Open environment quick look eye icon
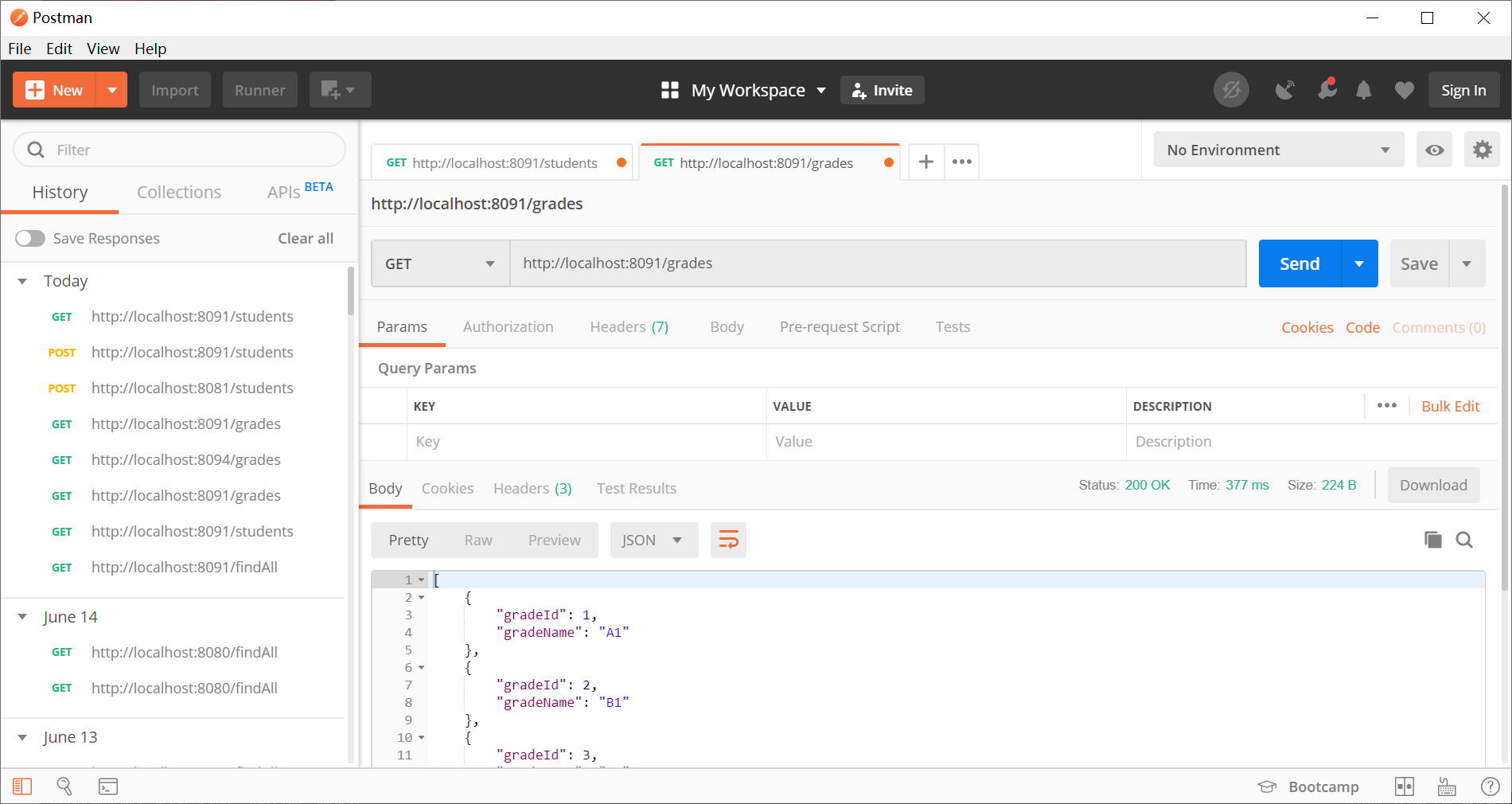This screenshot has height=804, width=1512. 1435,150
